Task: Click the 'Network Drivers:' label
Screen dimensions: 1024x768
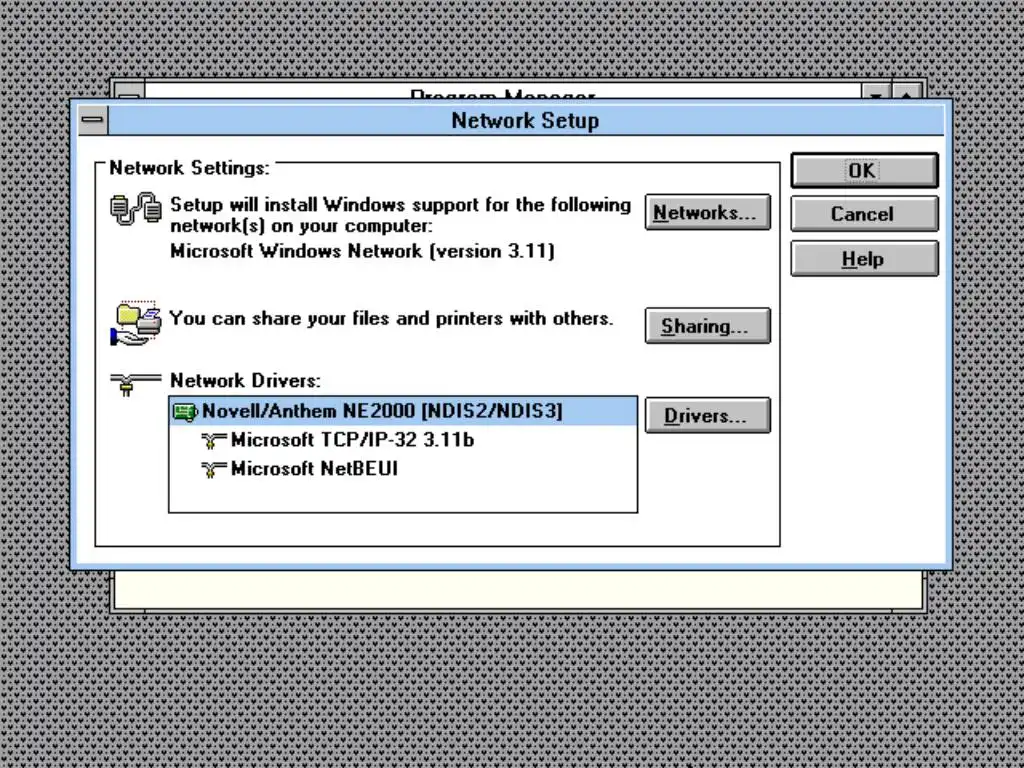Action: pyautogui.click(x=246, y=380)
